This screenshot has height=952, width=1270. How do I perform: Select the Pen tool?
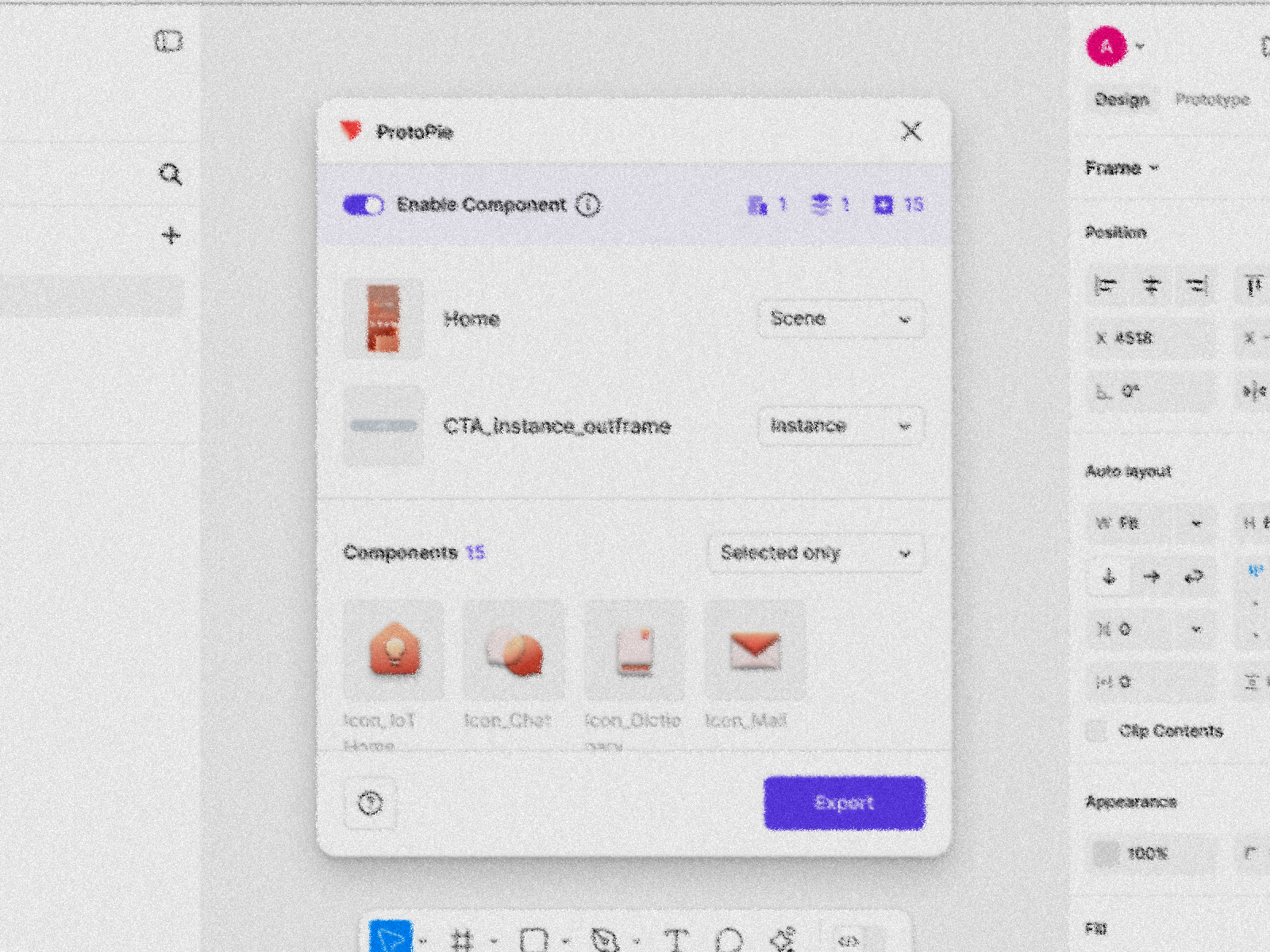(605, 940)
